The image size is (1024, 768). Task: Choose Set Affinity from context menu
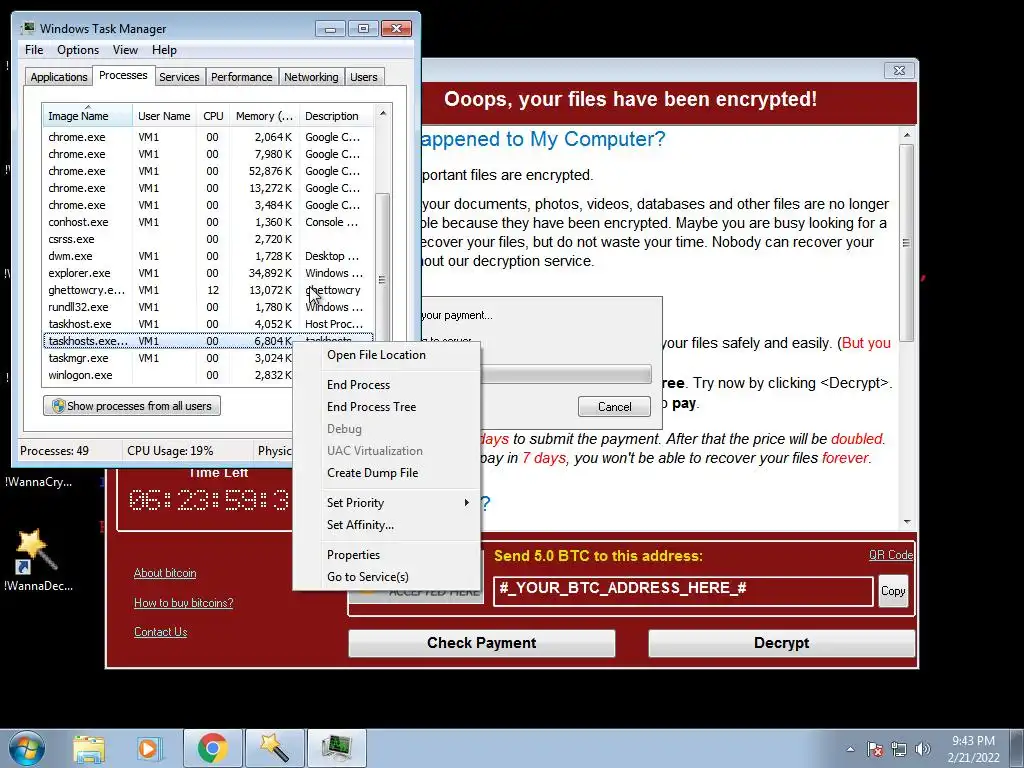(387, 525)
